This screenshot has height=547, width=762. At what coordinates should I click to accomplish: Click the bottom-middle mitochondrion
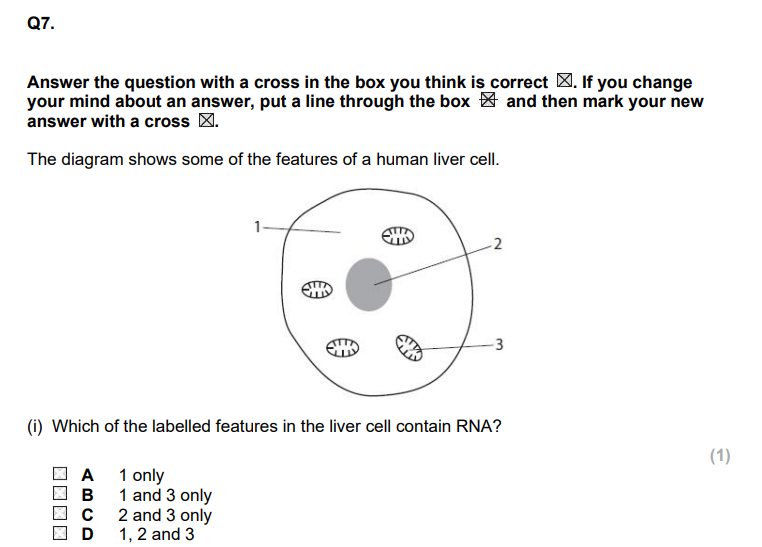pos(342,348)
